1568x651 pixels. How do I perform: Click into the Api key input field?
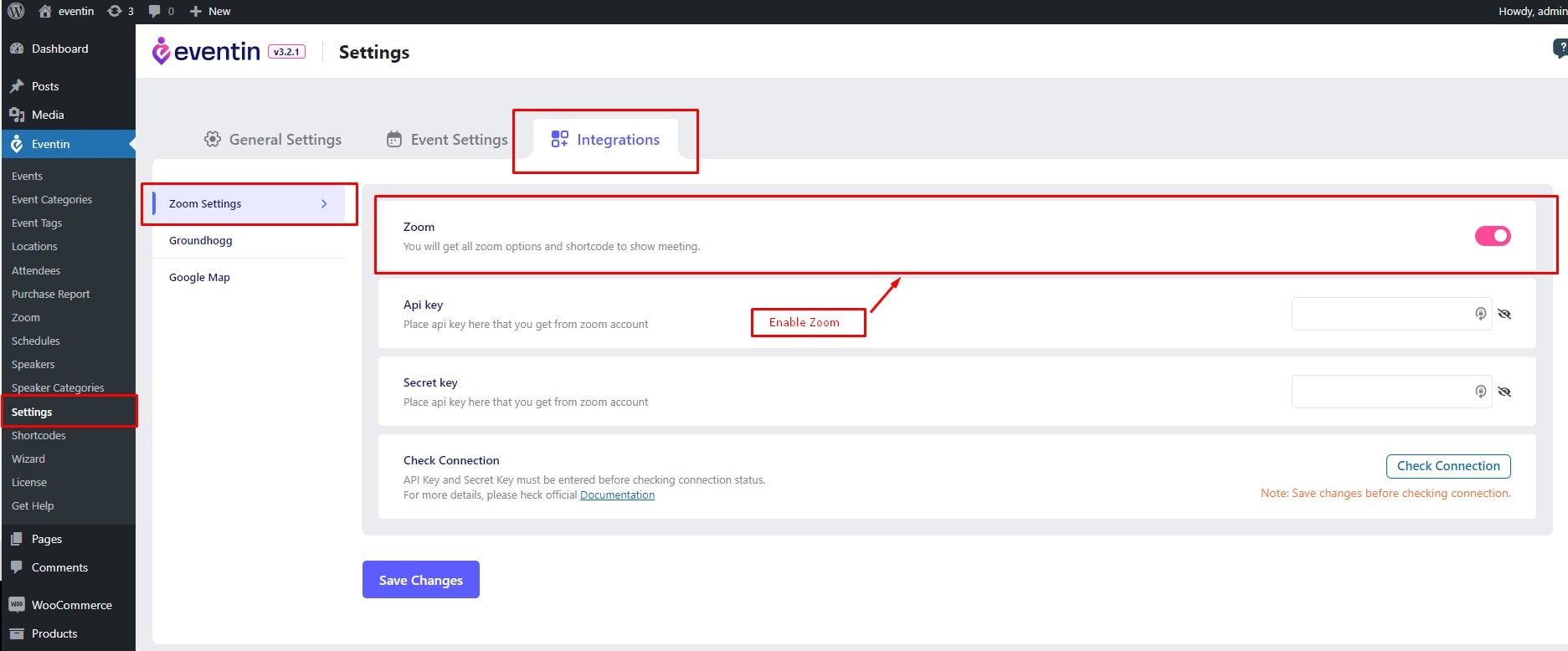pos(1391,314)
